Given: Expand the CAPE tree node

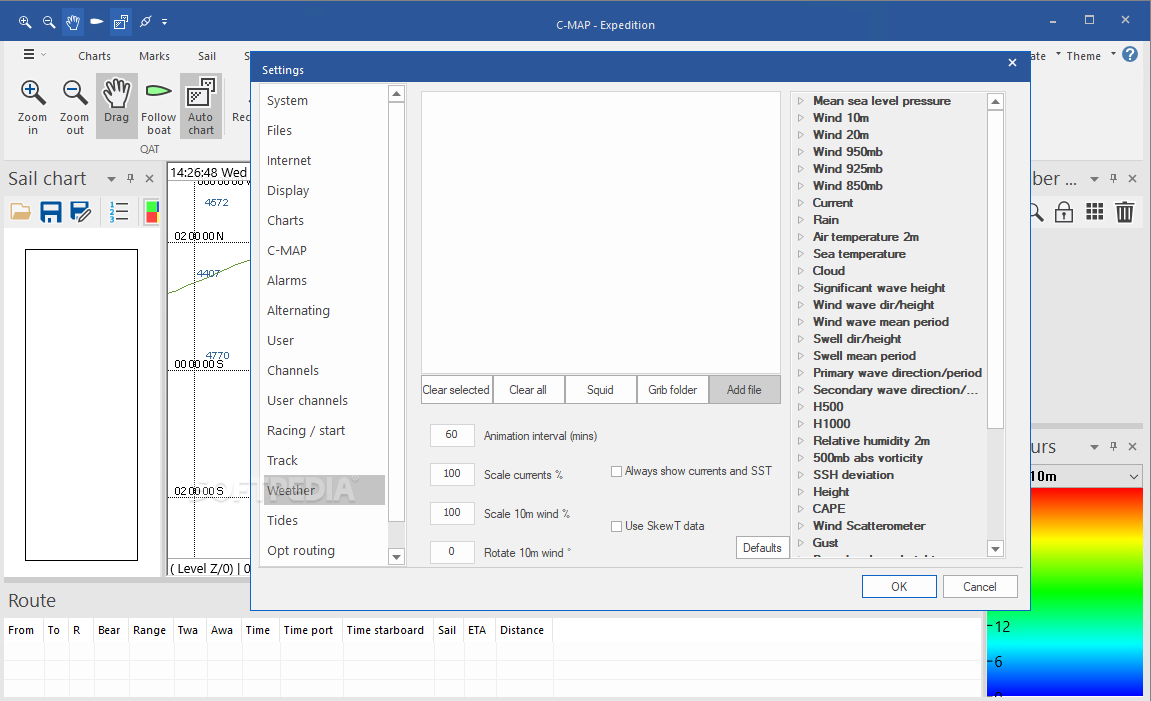Looking at the screenshot, I should pos(801,509).
